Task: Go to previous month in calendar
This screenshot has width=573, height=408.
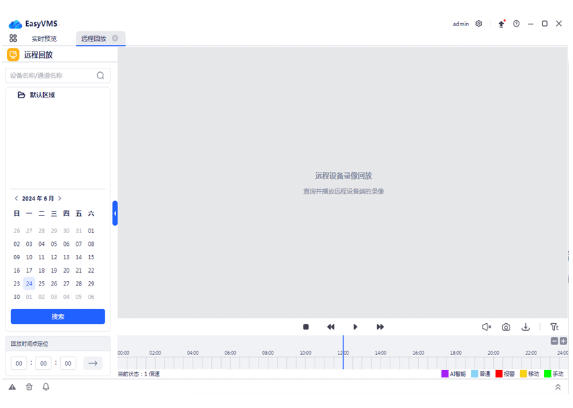Action: click(16, 198)
